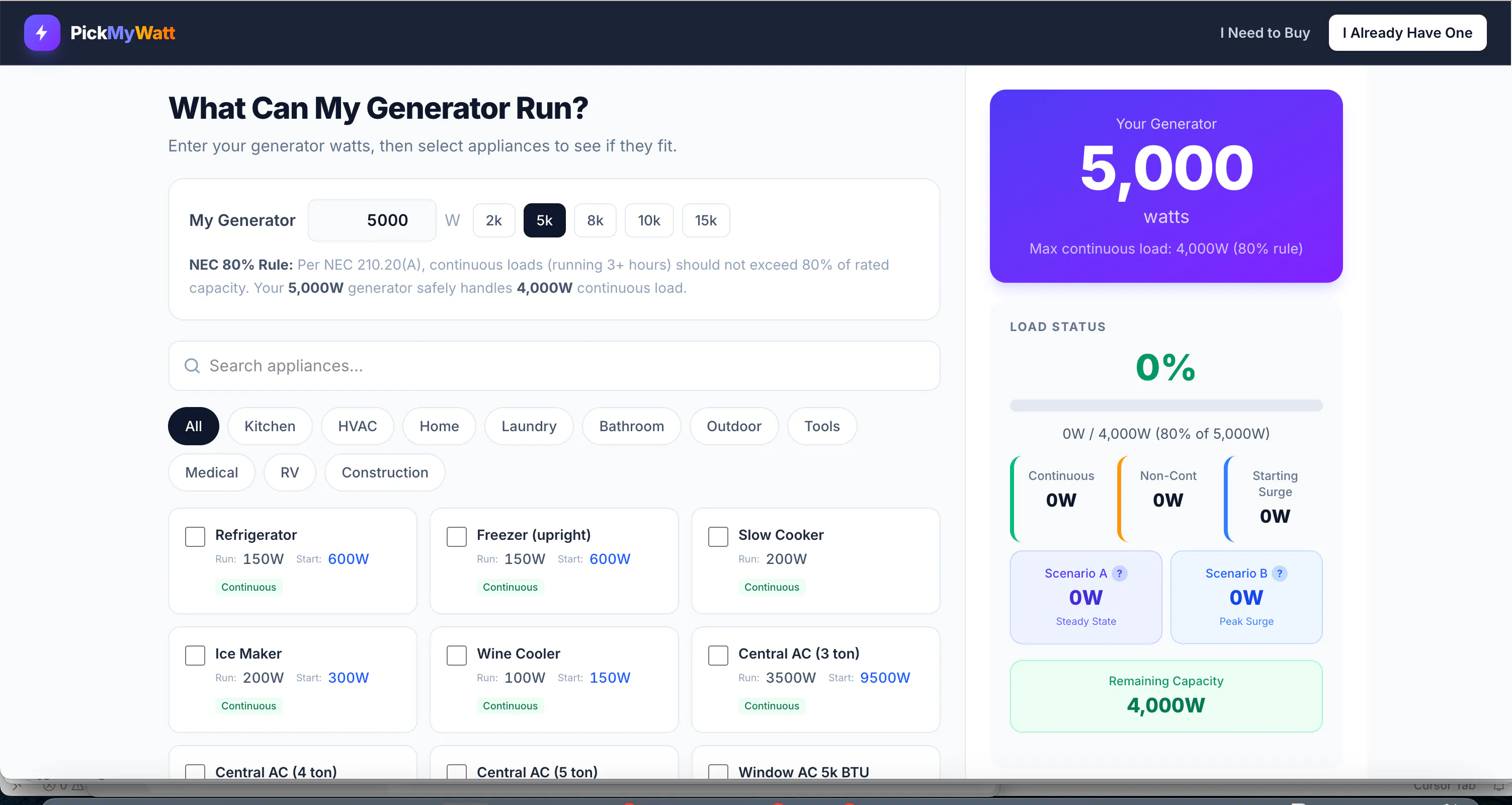The image size is (1512, 805).
Task: Tick the Central AC (4 ton) checkbox
Action: coord(195,771)
